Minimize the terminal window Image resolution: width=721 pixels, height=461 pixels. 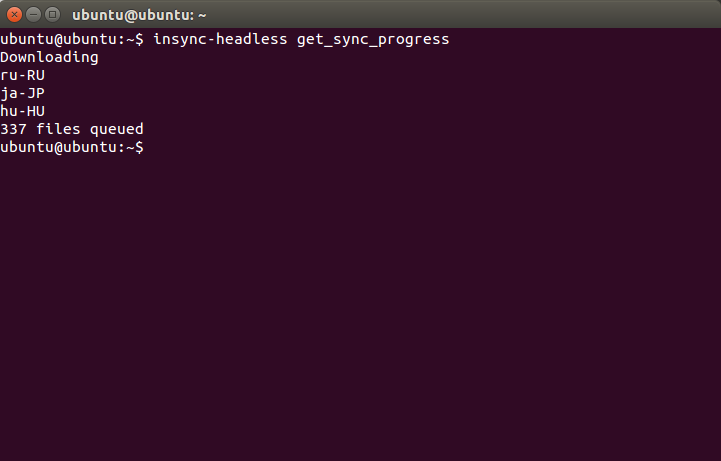(x=33, y=15)
